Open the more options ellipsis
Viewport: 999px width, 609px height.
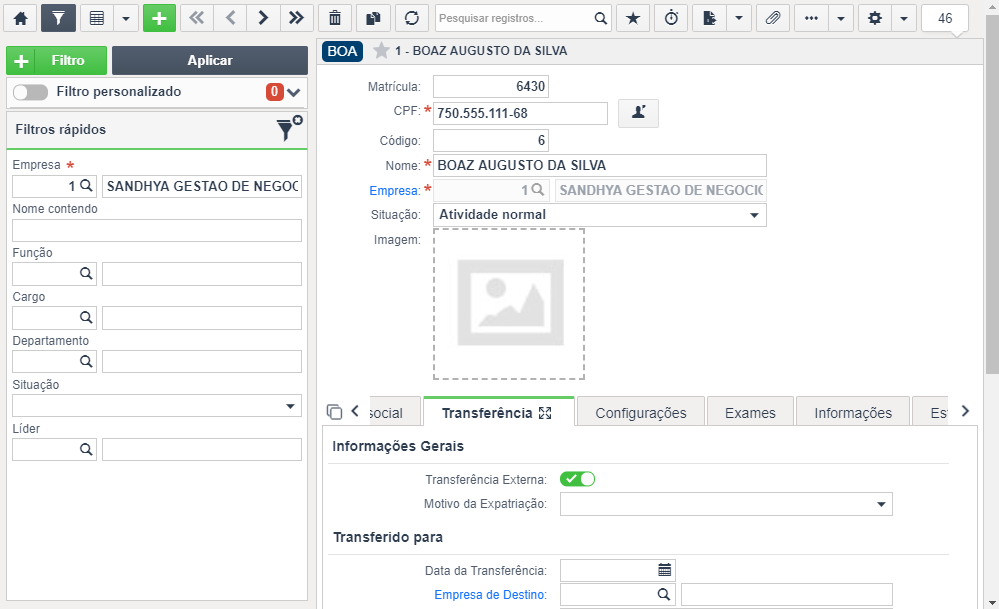tap(811, 18)
